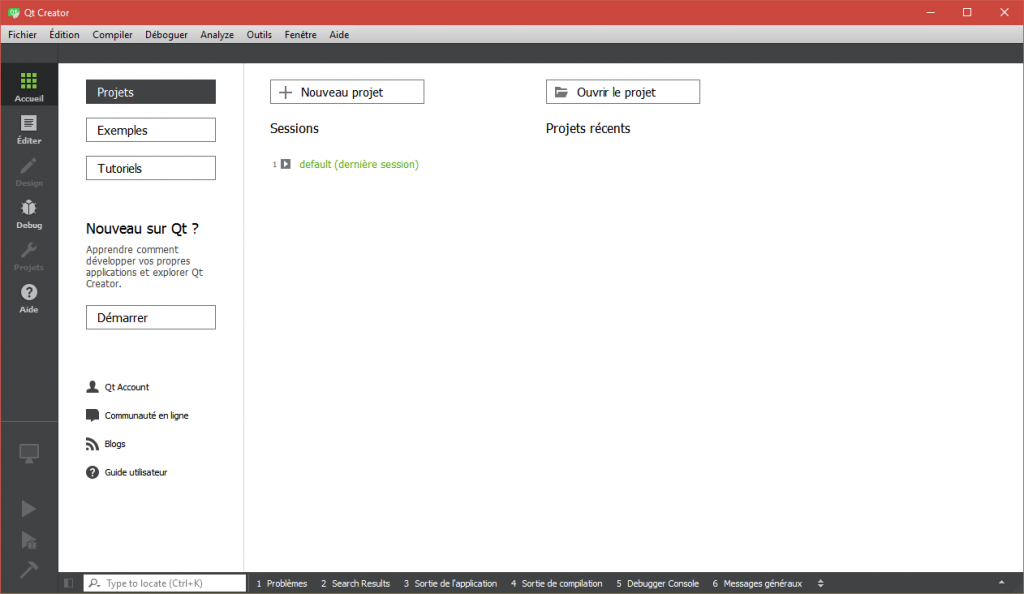Toggle left sidebar visibility

pos(69,583)
